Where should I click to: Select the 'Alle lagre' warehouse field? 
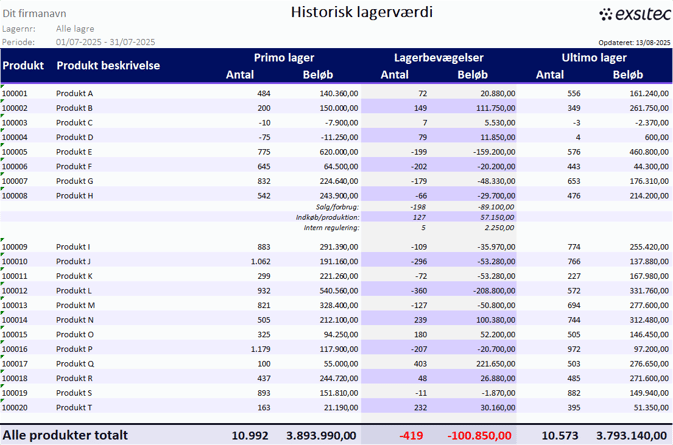[x=76, y=29]
